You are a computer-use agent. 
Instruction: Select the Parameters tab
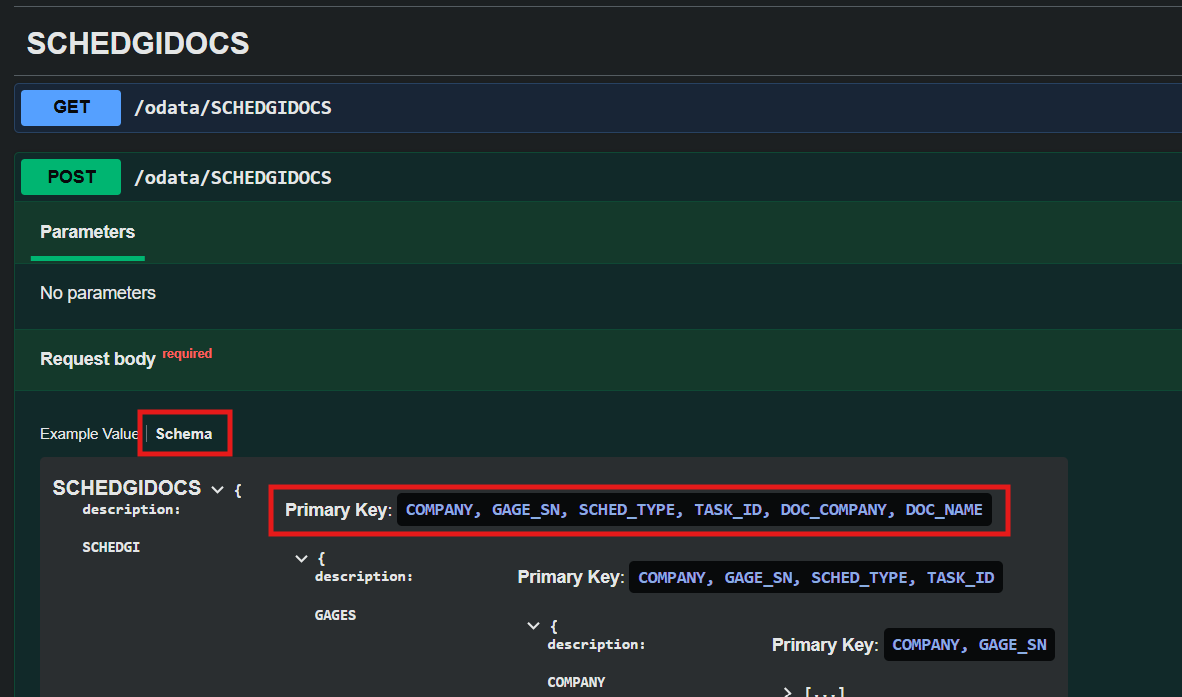point(87,232)
